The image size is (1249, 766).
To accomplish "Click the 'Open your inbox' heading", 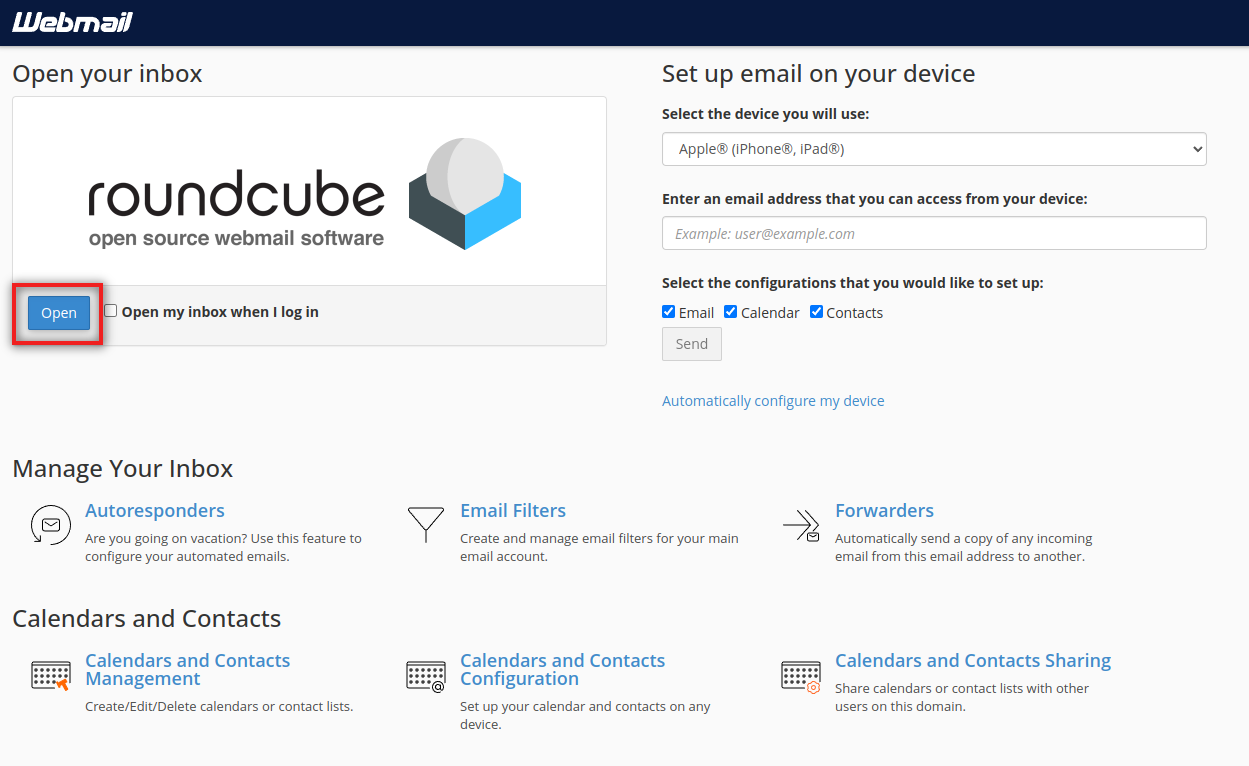I will click(x=107, y=74).
